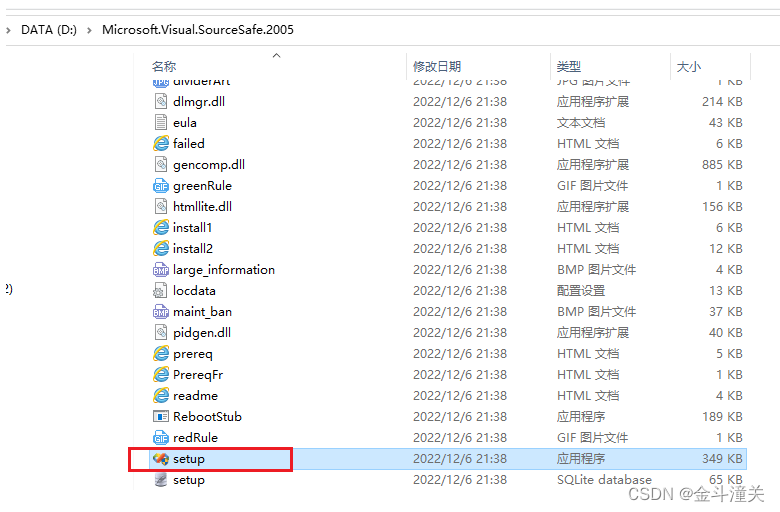Viewport: 780px width, 512px height.
Task: Select the redRule file name
Action: click(x=195, y=438)
